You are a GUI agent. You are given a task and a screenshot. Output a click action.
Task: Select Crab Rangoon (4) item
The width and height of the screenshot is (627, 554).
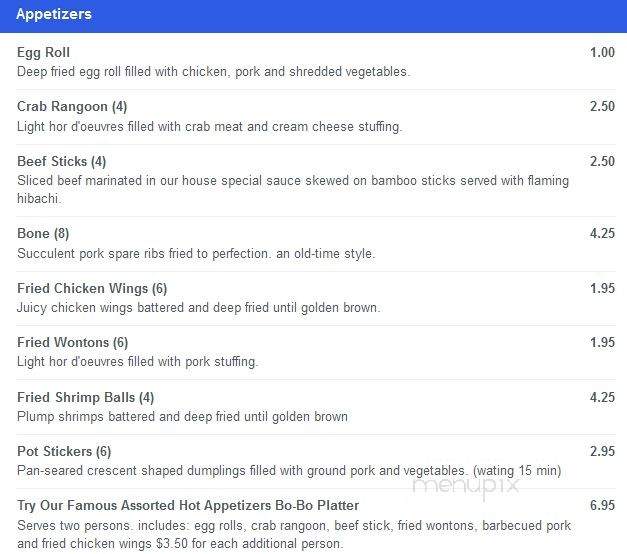pyautogui.click(x=72, y=107)
